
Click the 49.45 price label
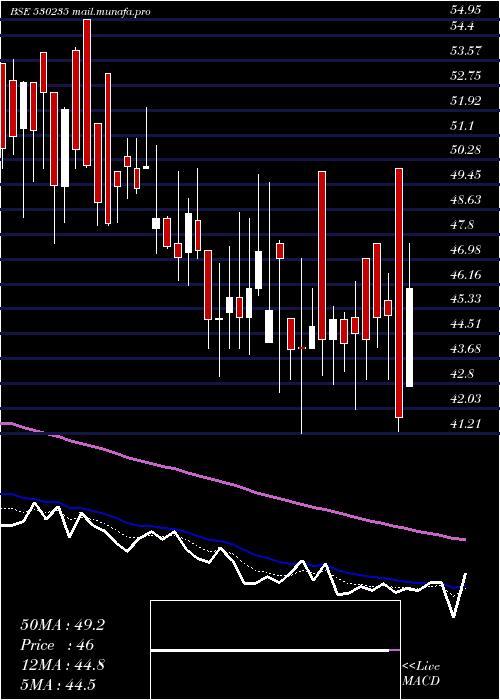(x=466, y=175)
